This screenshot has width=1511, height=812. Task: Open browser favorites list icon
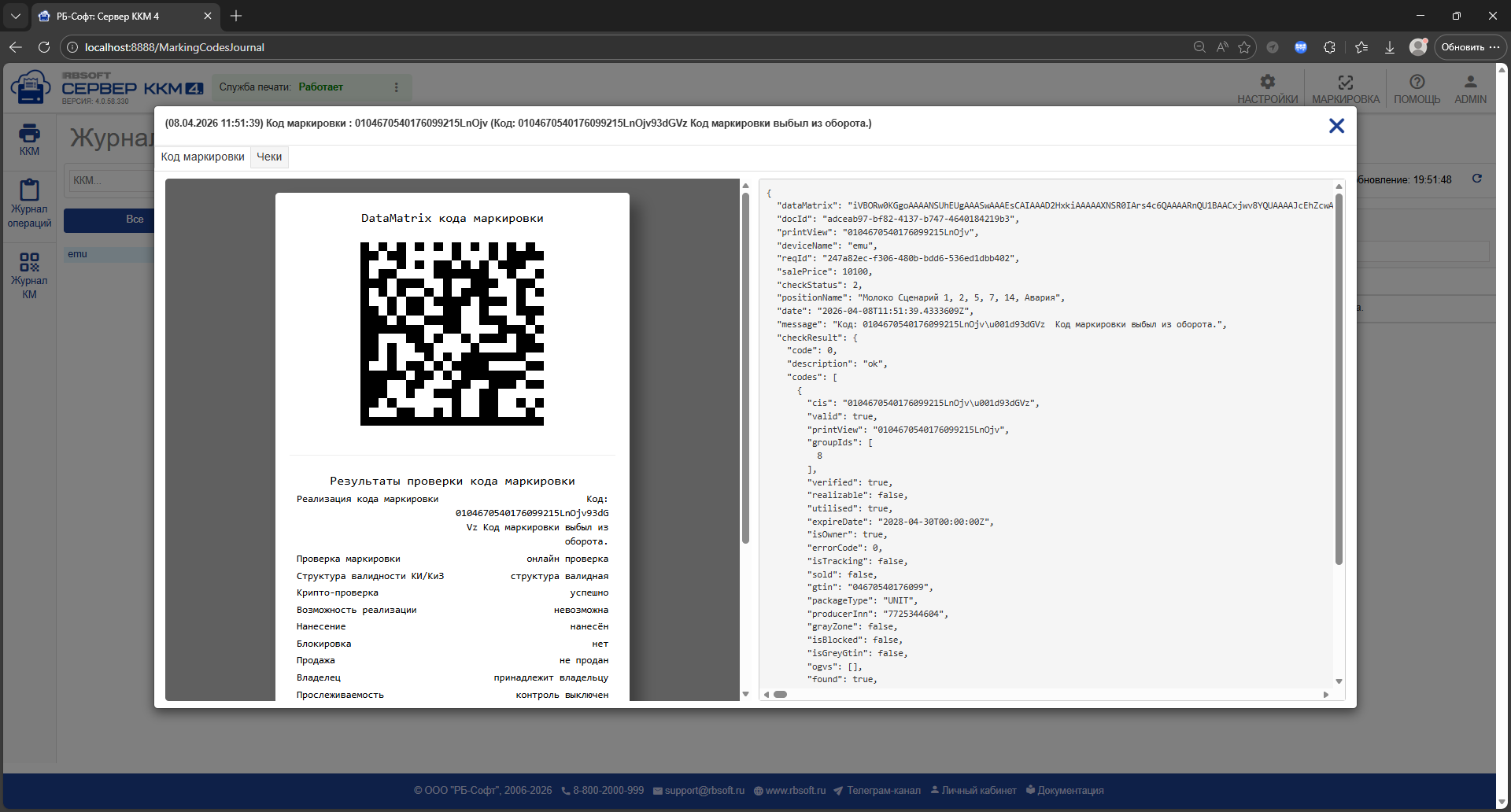(x=1361, y=47)
